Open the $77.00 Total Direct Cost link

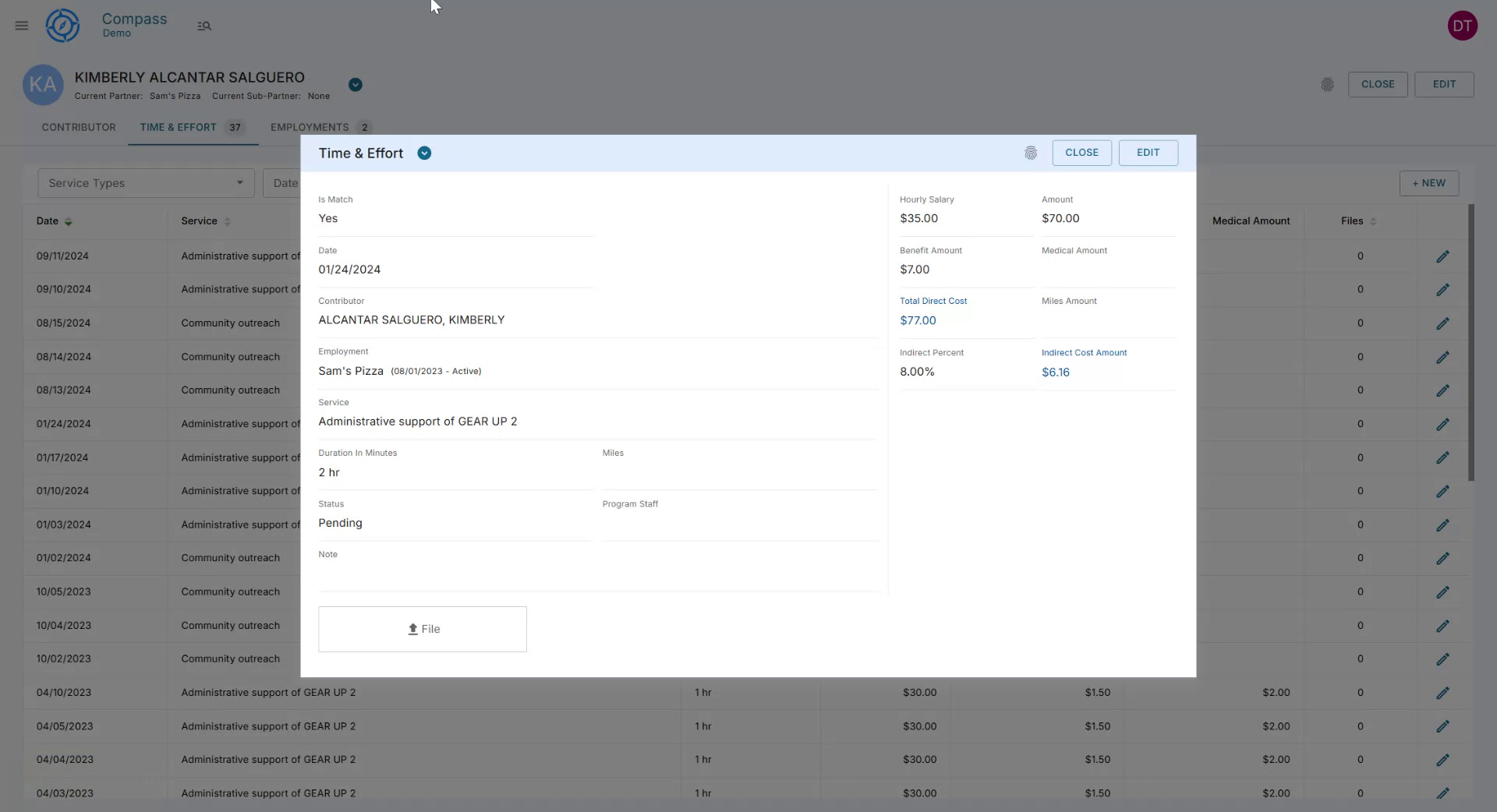tap(918, 320)
